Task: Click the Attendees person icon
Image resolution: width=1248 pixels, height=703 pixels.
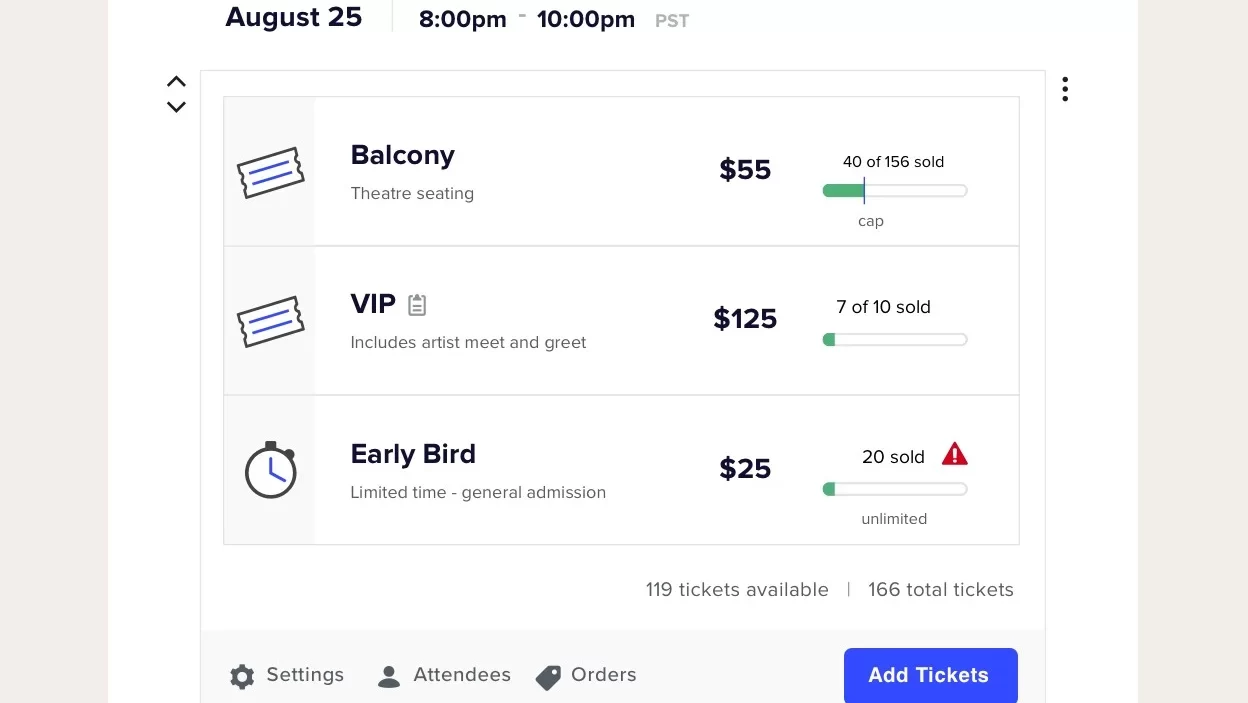Action: (389, 677)
